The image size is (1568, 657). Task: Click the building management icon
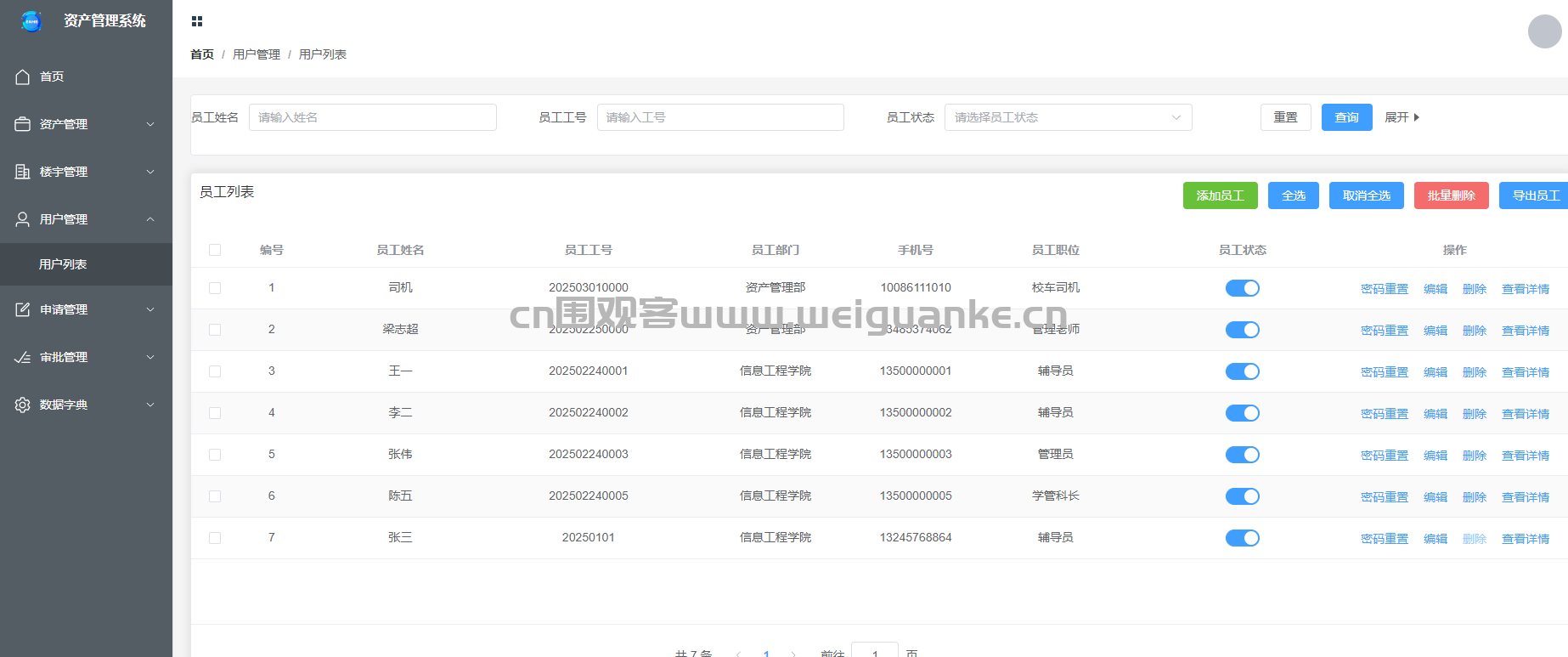[23, 172]
